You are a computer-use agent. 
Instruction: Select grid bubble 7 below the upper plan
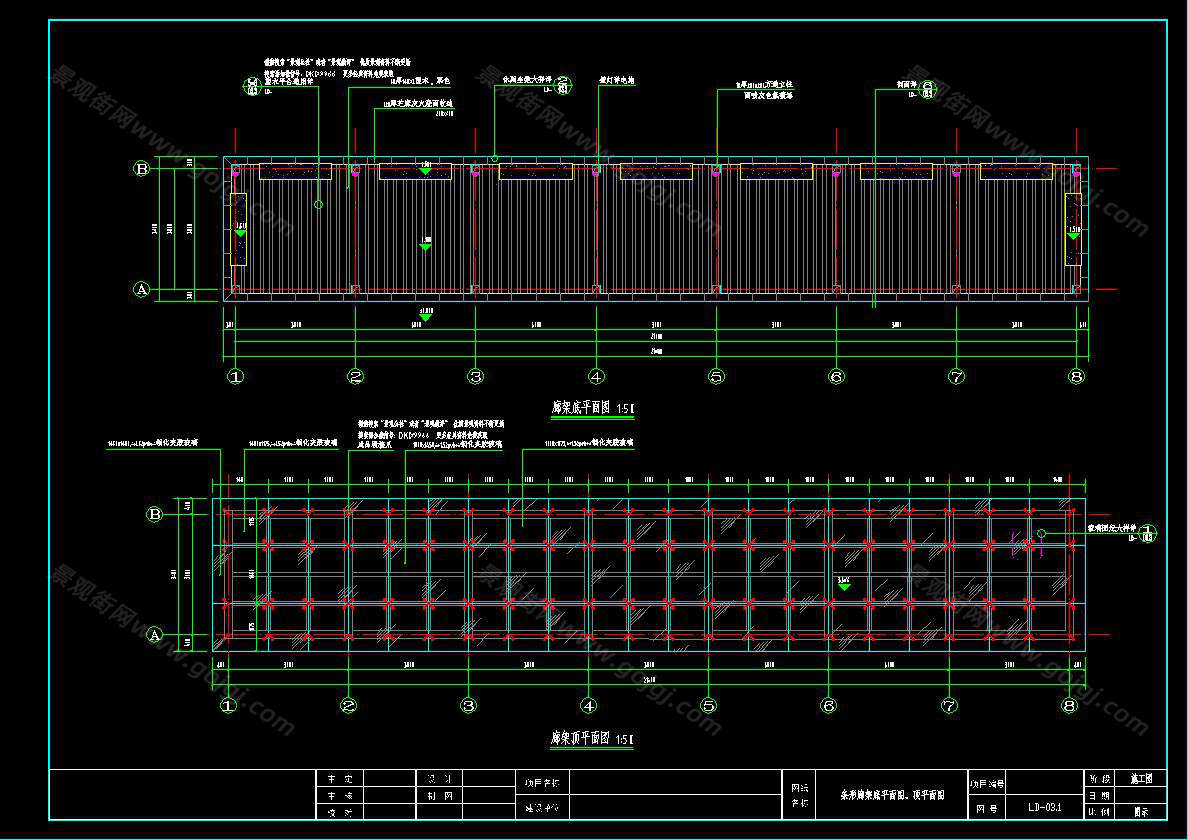coord(957,377)
